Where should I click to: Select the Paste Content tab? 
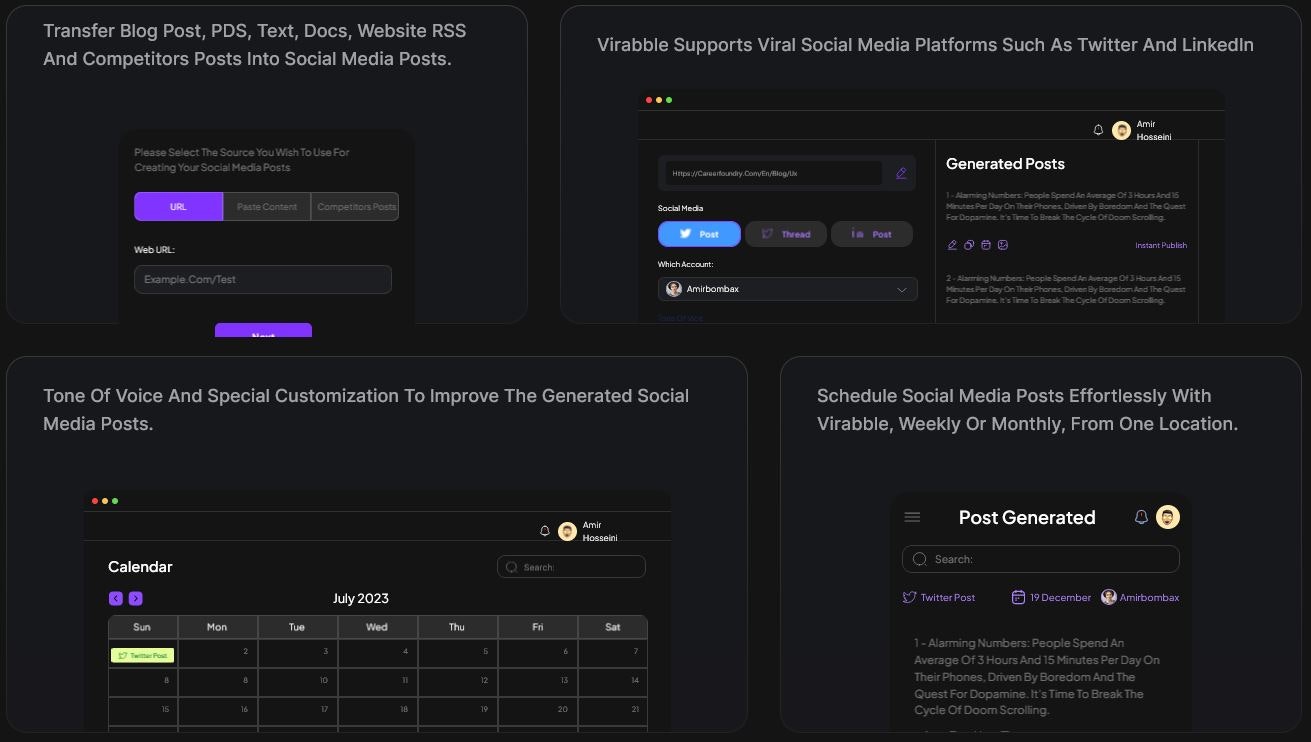(x=267, y=207)
